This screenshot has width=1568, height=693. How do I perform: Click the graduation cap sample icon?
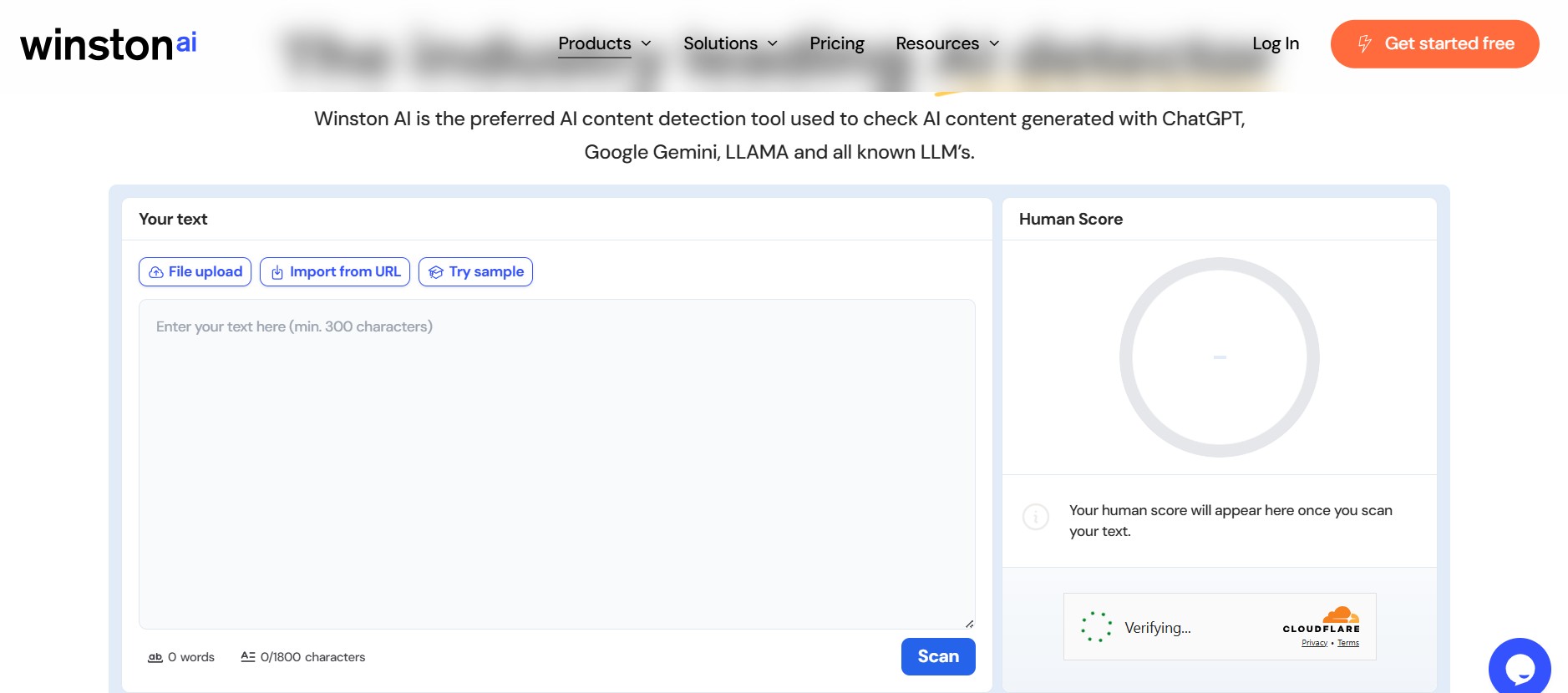[436, 272]
